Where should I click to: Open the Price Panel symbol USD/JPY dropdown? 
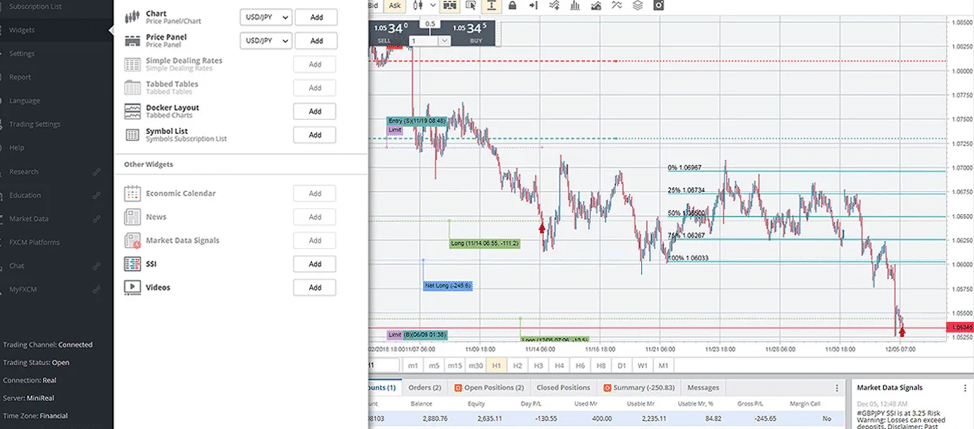(x=265, y=41)
